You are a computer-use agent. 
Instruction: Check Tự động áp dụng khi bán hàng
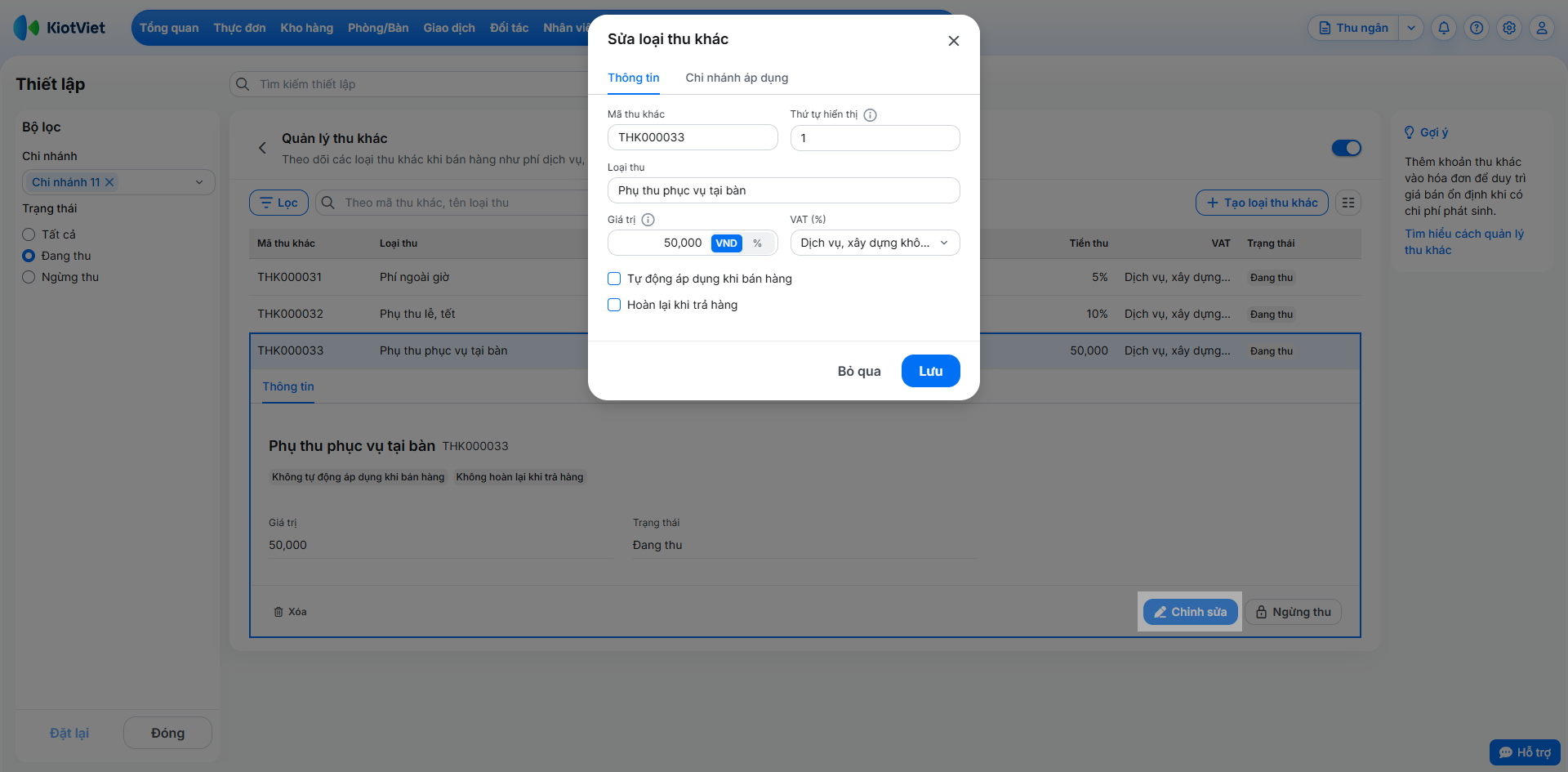pyautogui.click(x=614, y=279)
